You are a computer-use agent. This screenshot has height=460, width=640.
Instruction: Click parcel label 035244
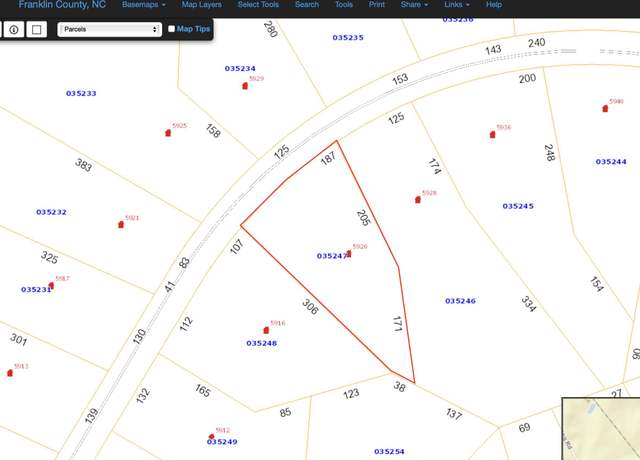click(x=611, y=162)
